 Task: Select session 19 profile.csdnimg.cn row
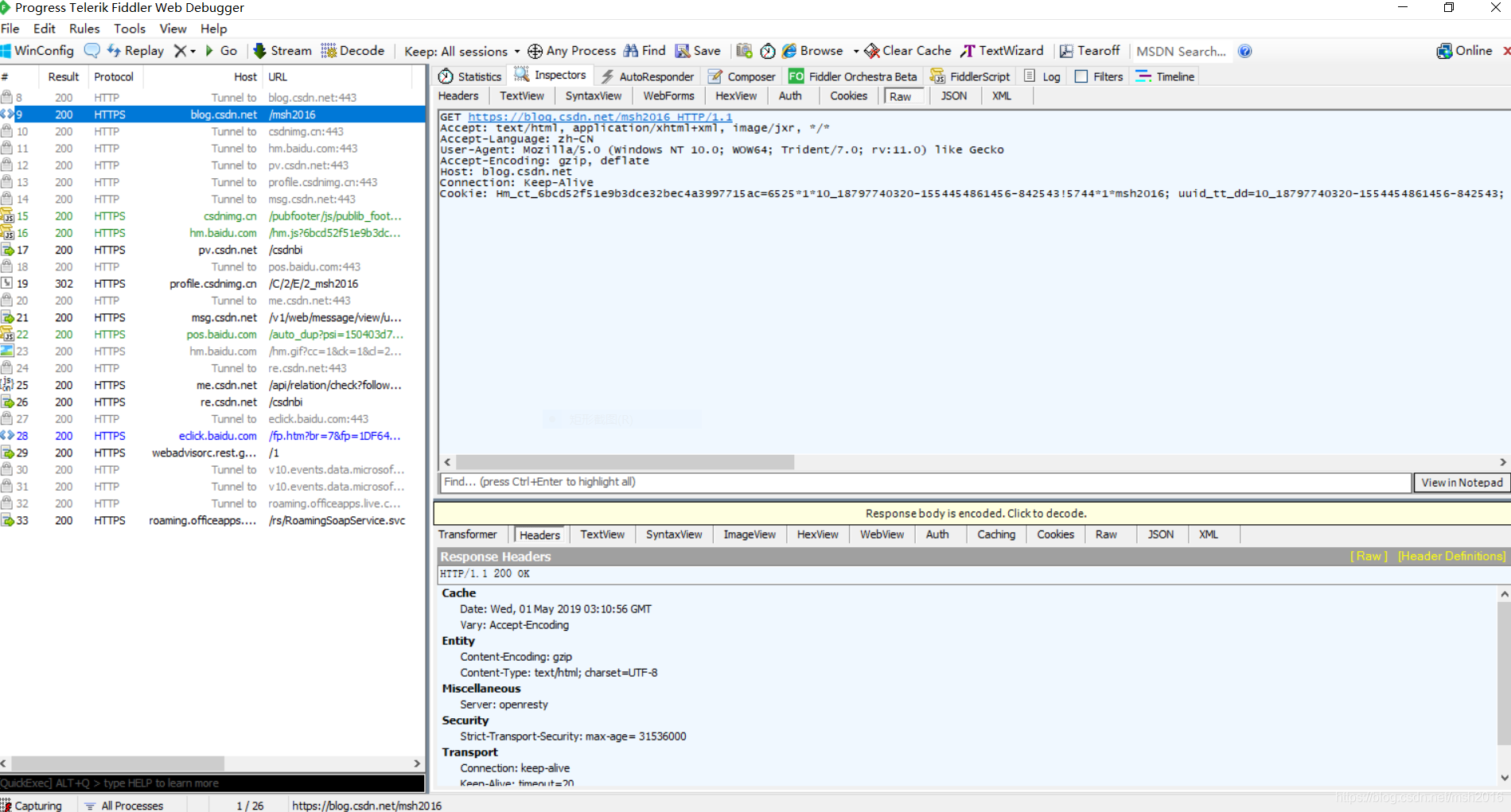[212, 284]
